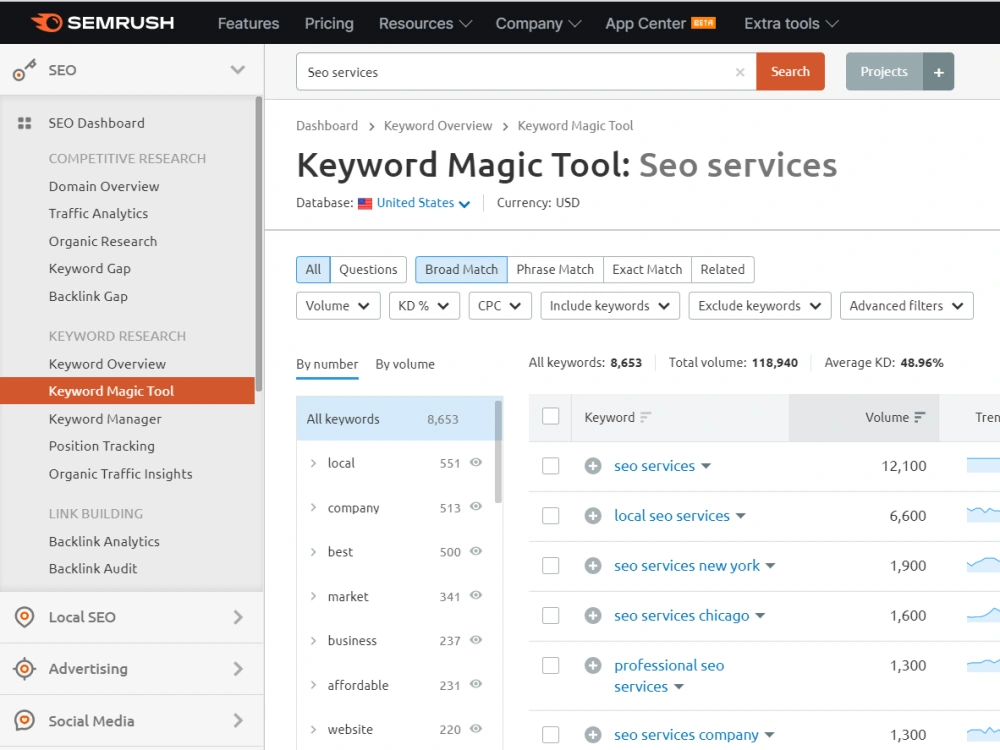Click the Semrush logo
The height and width of the screenshot is (750, 1000).
102,23
